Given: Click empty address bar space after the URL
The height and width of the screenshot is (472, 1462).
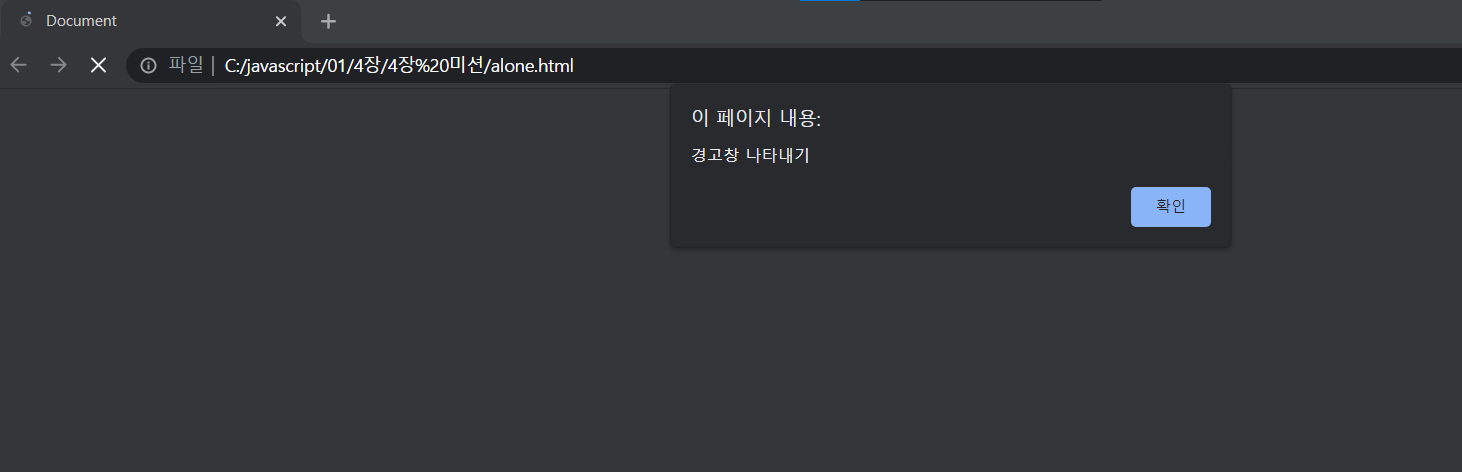Looking at the screenshot, I should pos(1000,66).
